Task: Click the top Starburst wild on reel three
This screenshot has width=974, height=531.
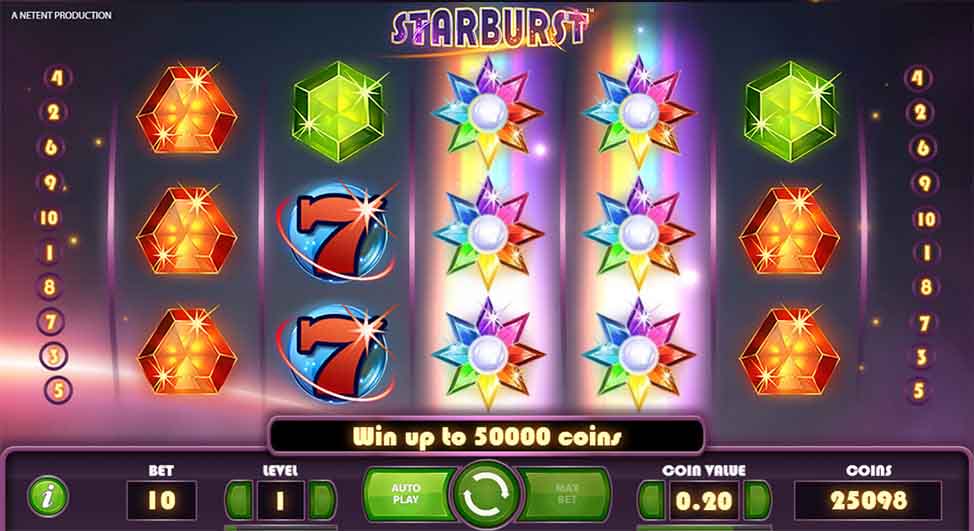Action: (488, 113)
